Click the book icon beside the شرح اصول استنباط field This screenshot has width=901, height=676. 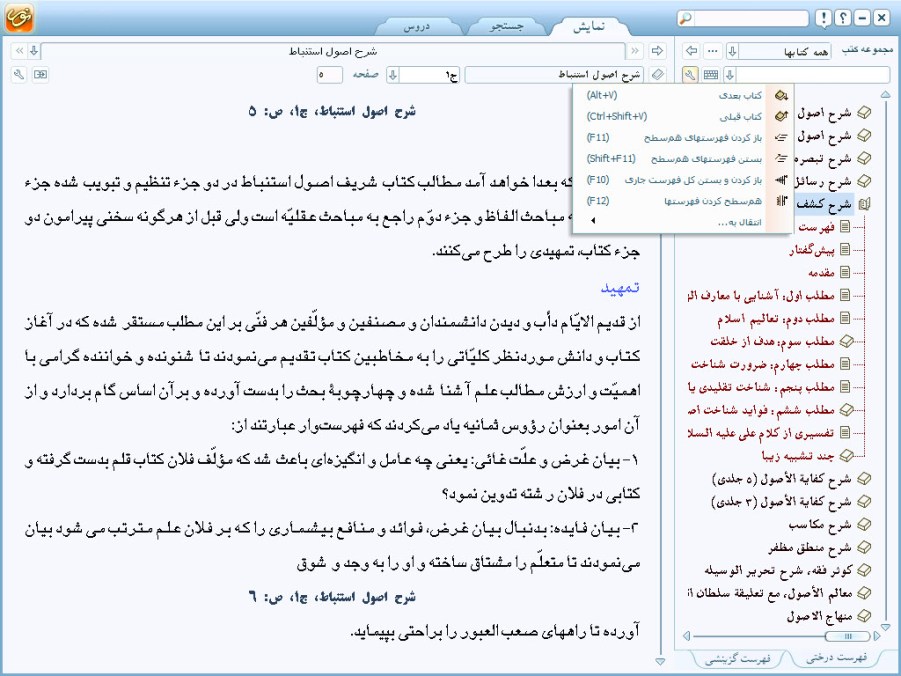(658, 75)
